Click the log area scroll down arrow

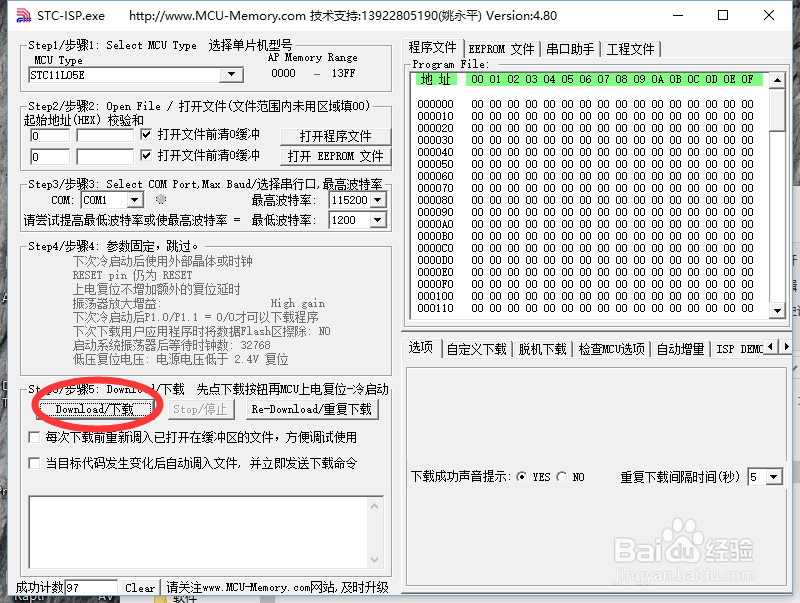tap(374, 560)
